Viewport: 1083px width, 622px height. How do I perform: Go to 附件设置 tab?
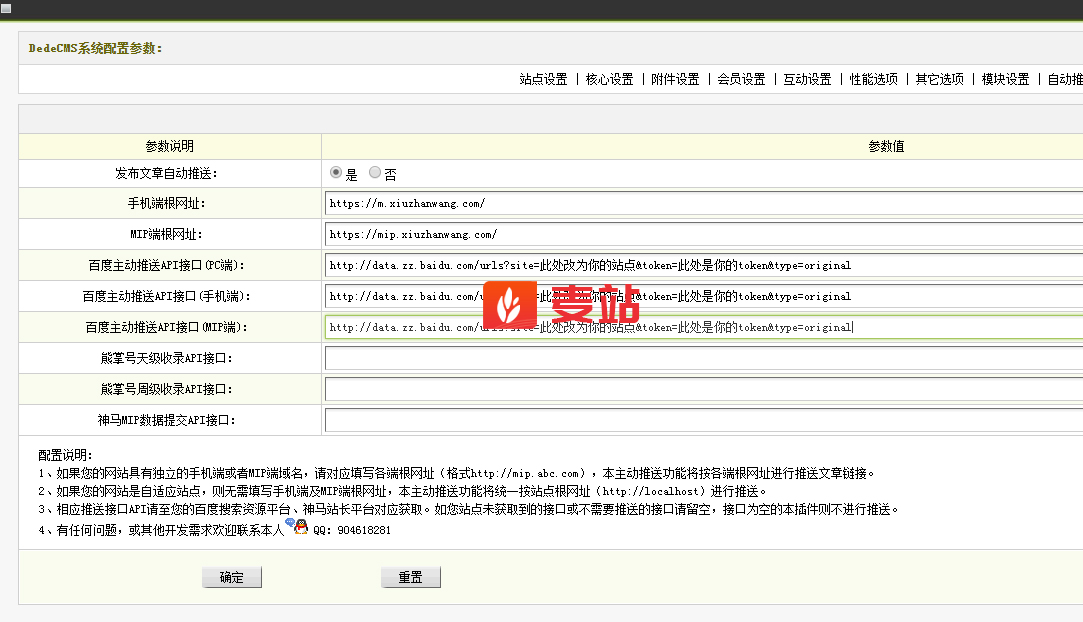click(x=675, y=80)
